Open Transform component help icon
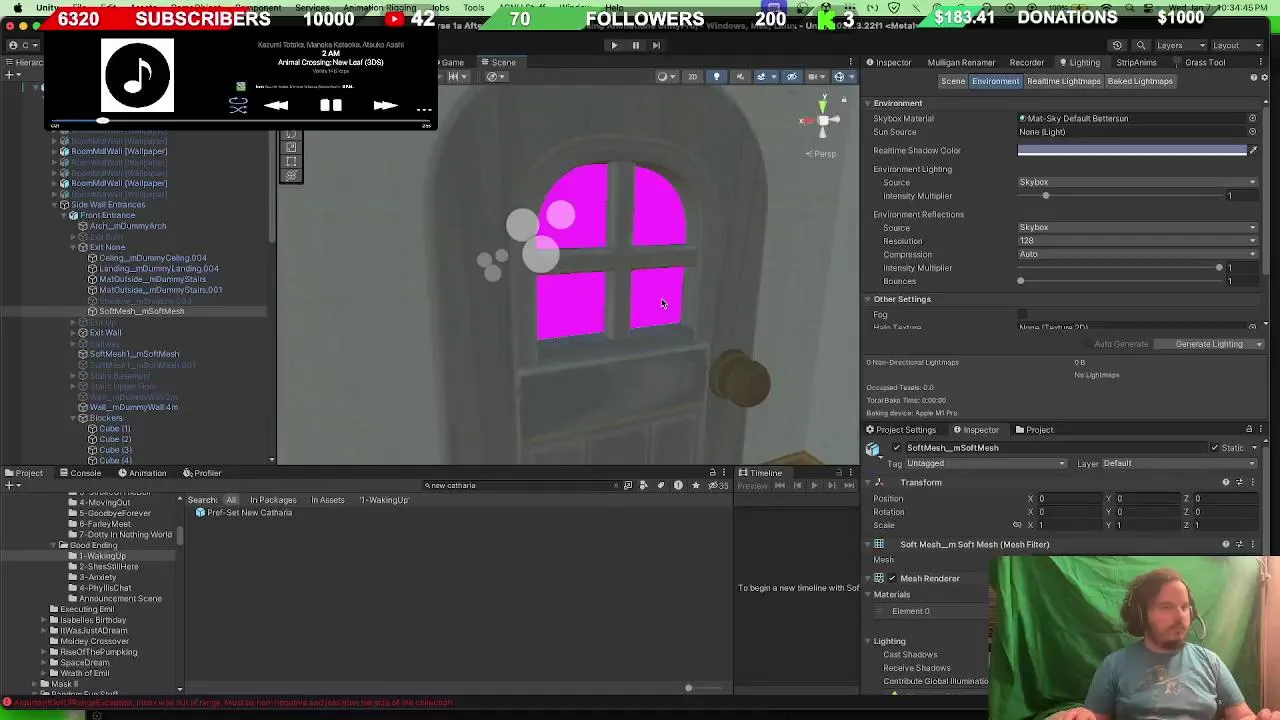1280x720 pixels. [x=1226, y=483]
